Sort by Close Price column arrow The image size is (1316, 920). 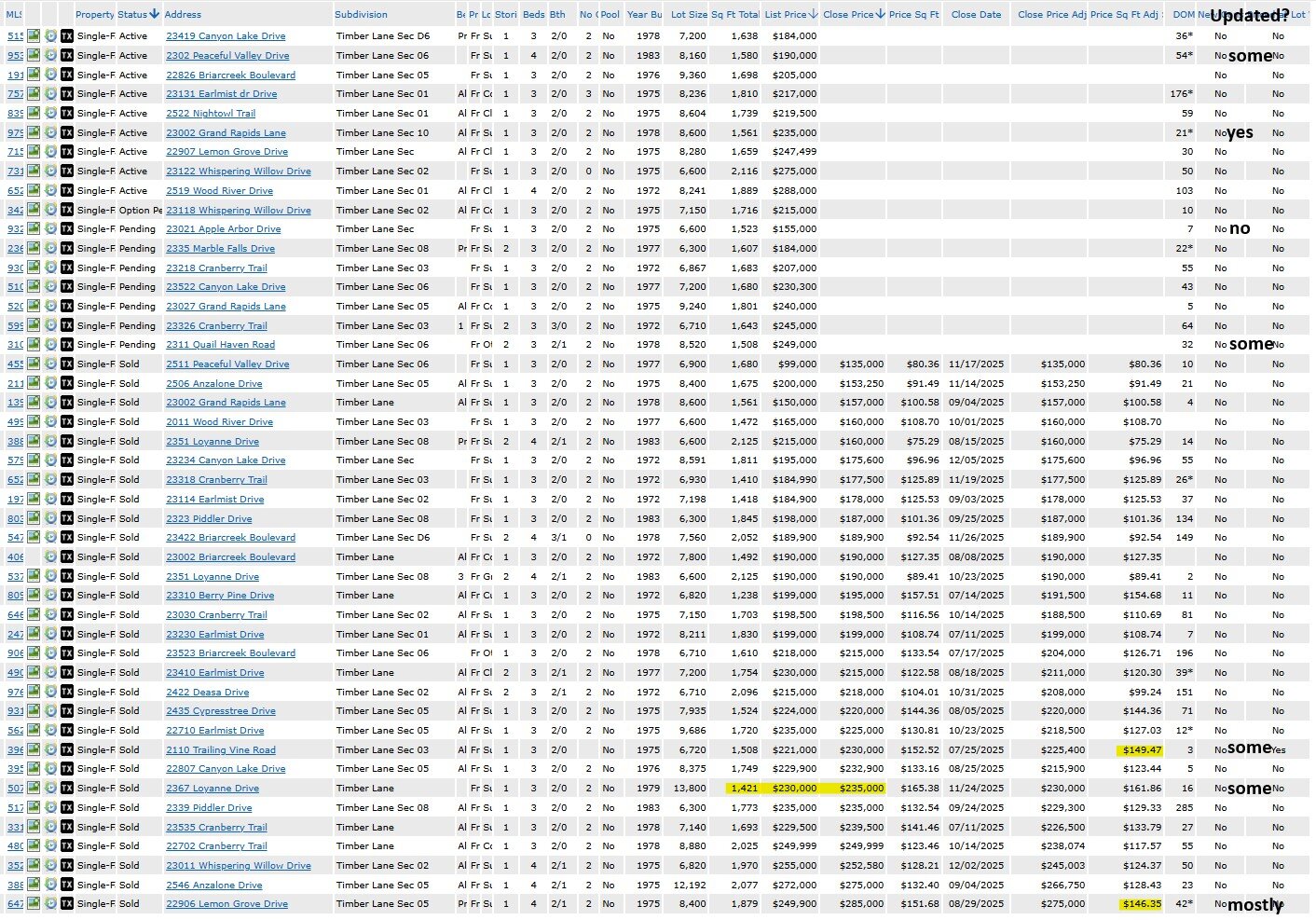(881, 14)
